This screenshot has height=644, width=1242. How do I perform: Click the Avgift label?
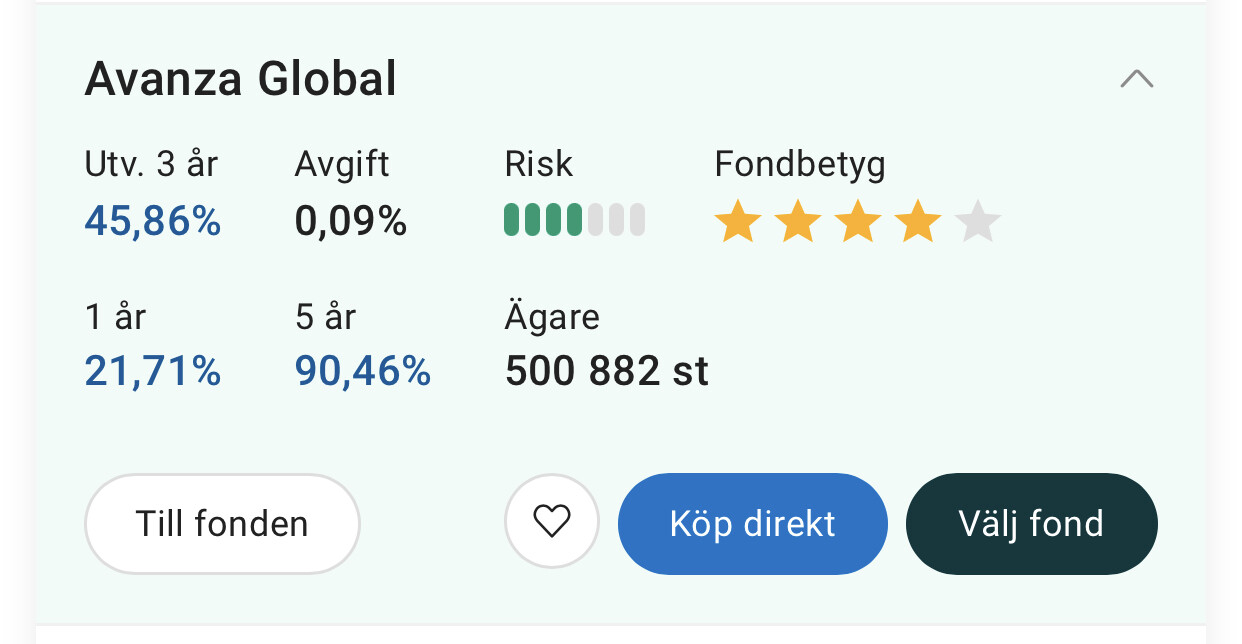(342, 164)
